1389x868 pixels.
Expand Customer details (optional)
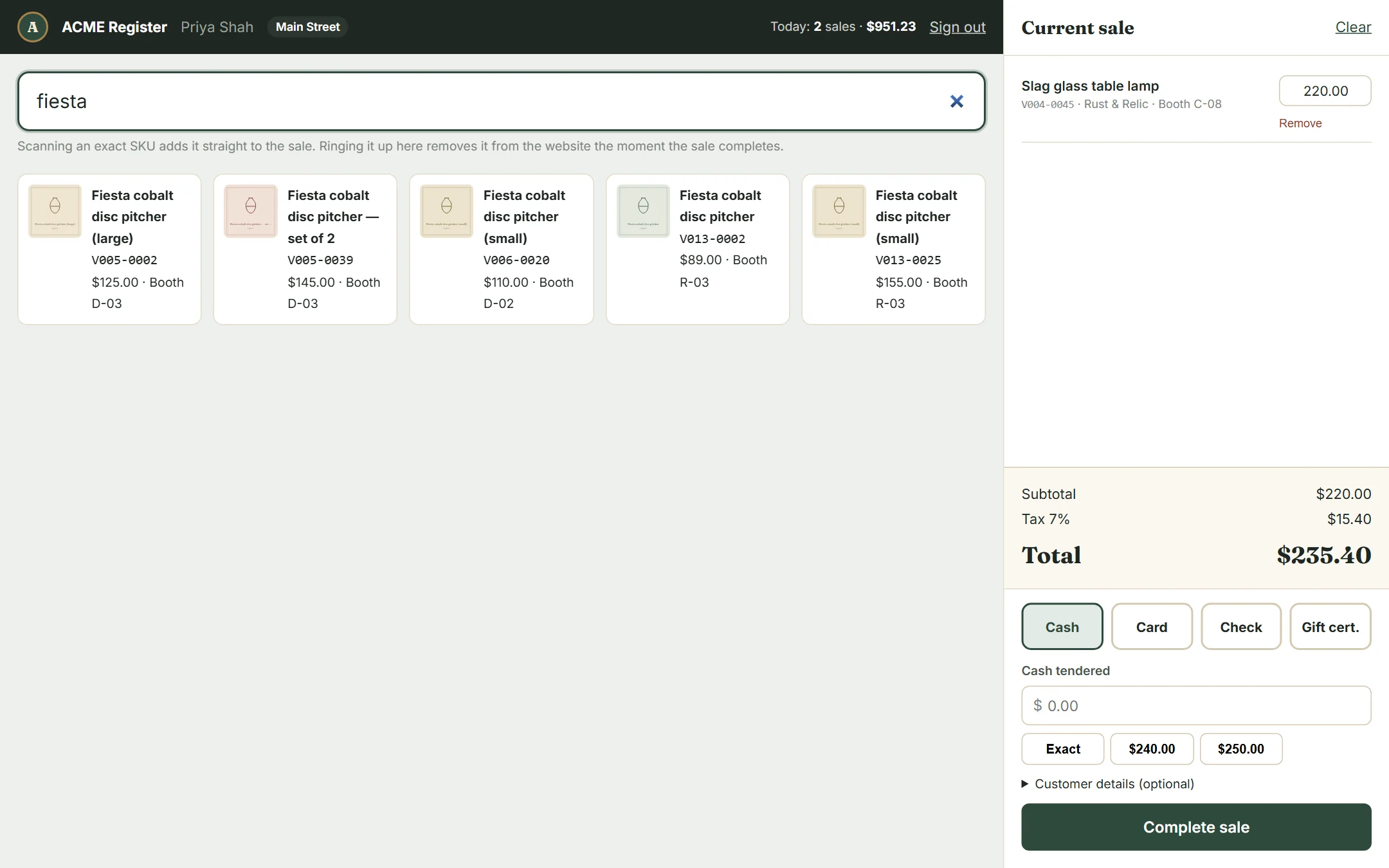[x=1108, y=784]
